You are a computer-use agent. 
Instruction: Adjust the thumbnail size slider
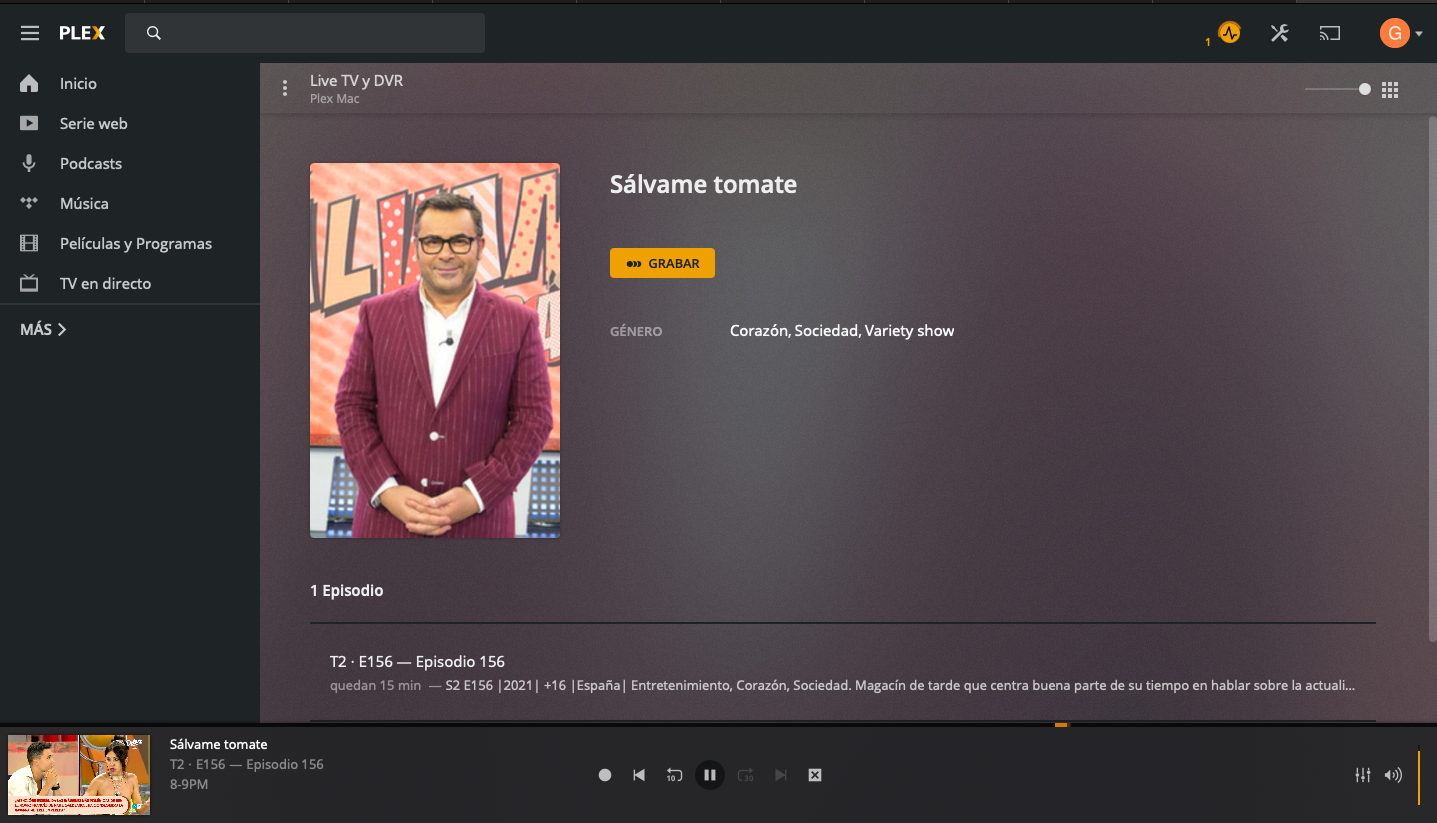pyautogui.click(x=1364, y=89)
